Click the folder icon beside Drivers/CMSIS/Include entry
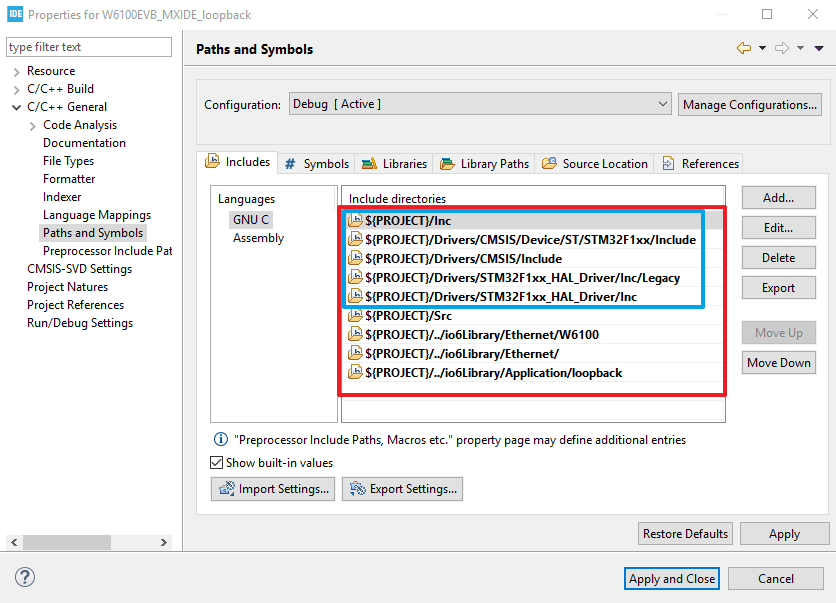 coord(355,259)
